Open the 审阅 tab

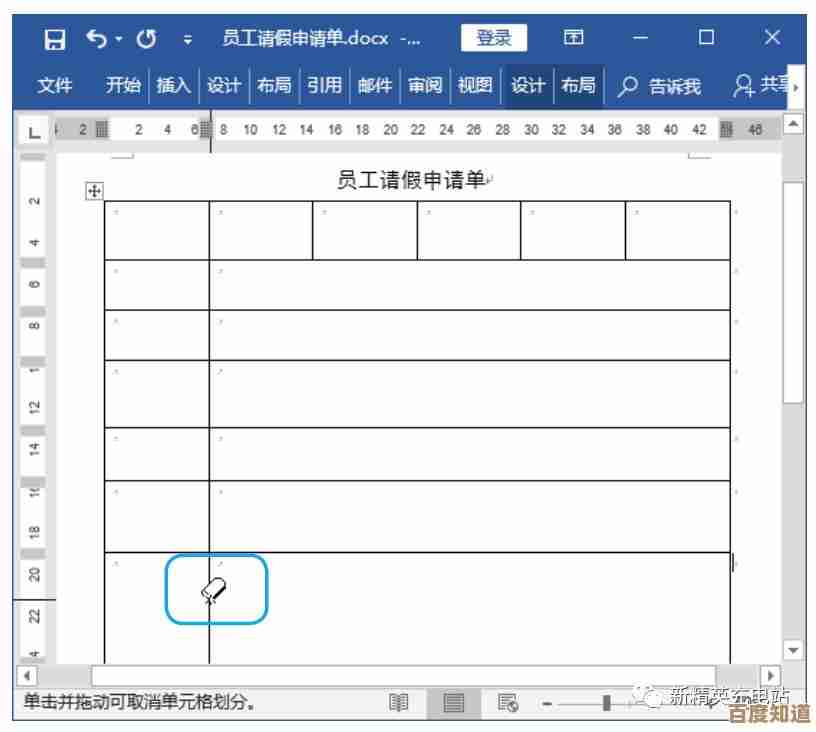point(425,86)
